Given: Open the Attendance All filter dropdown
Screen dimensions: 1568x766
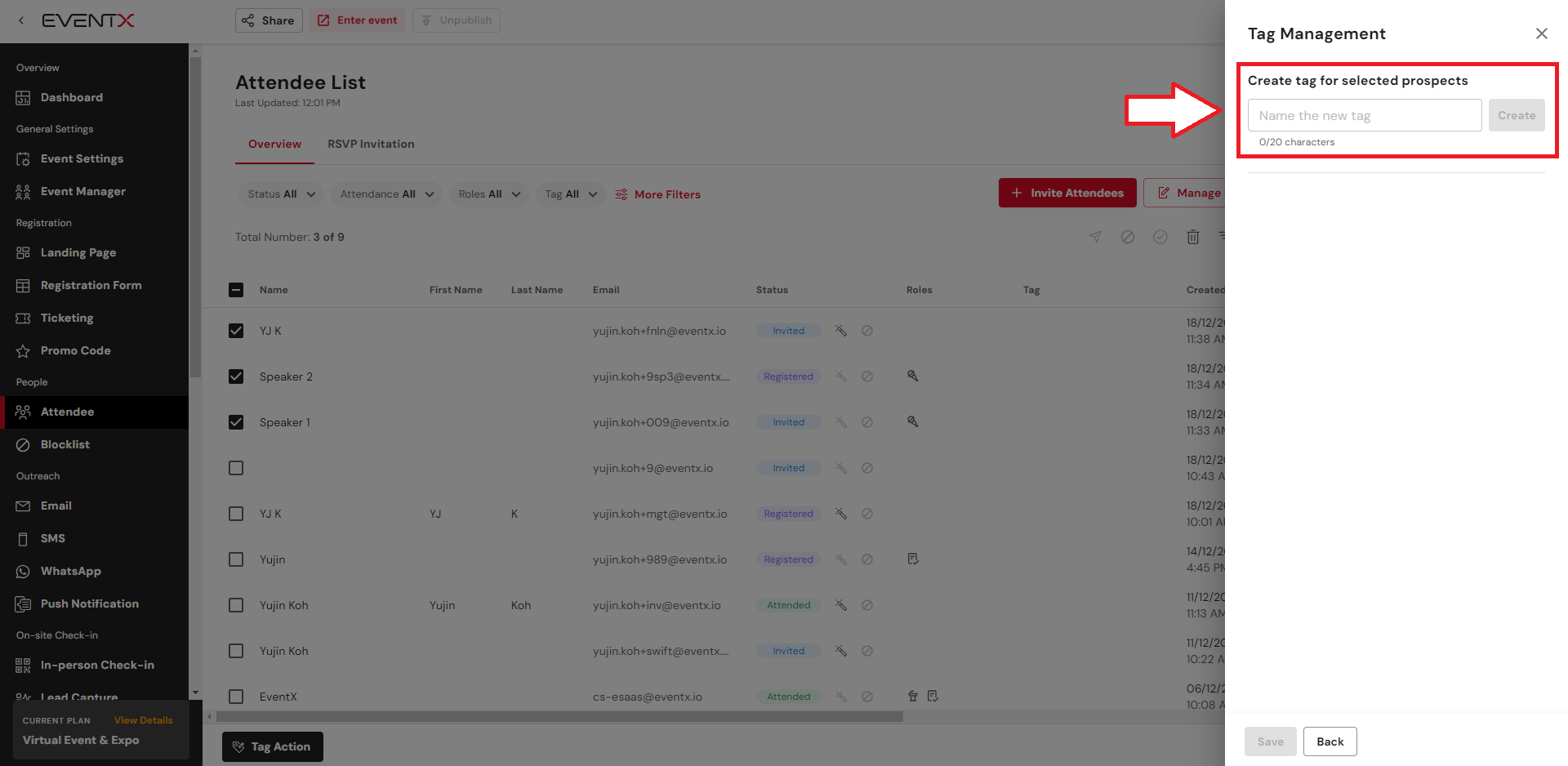Looking at the screenshot, I should 386,194.
